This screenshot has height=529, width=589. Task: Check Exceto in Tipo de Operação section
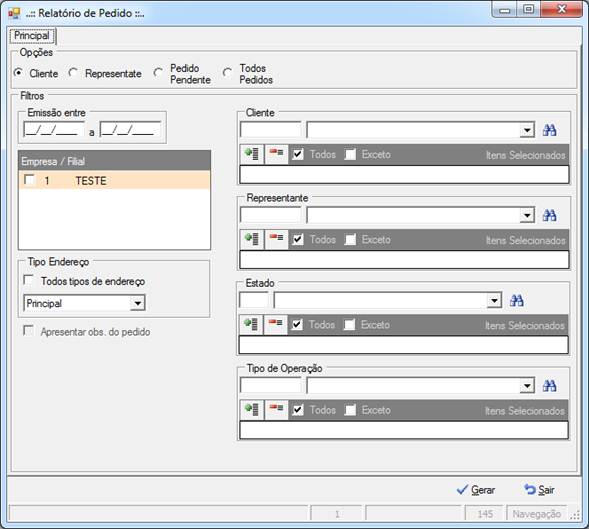point(350,410)
